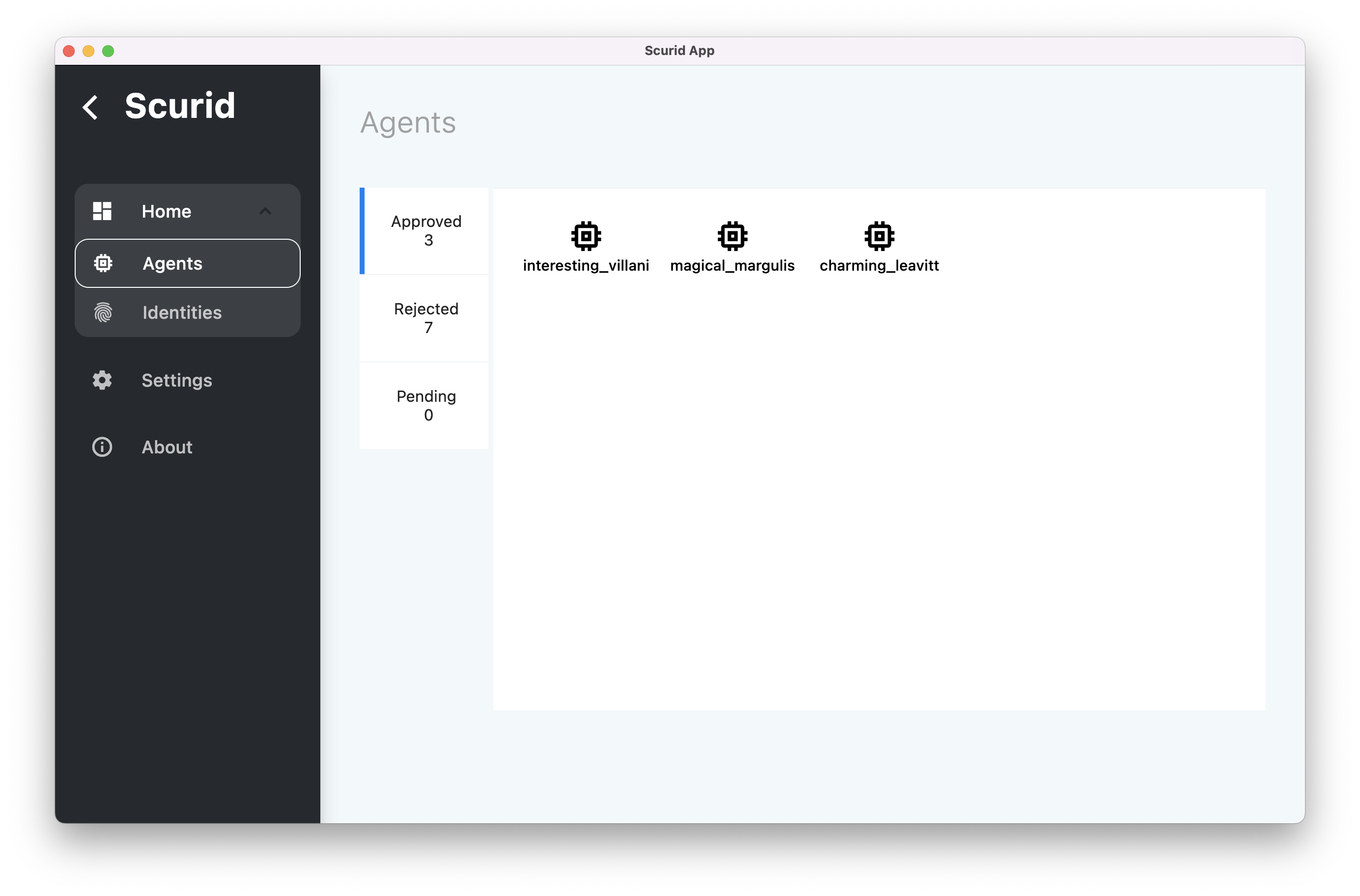
Task: Click the magical_margulis agent icon
Action: point(733,236)
